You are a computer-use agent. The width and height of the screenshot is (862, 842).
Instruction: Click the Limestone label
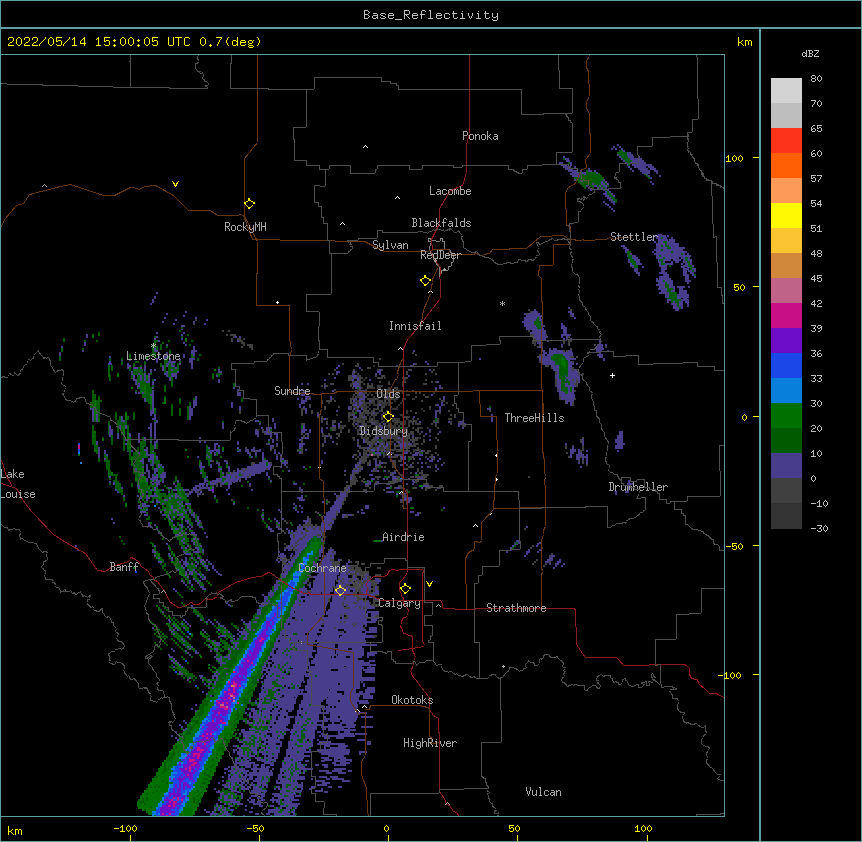coord(153,356)
